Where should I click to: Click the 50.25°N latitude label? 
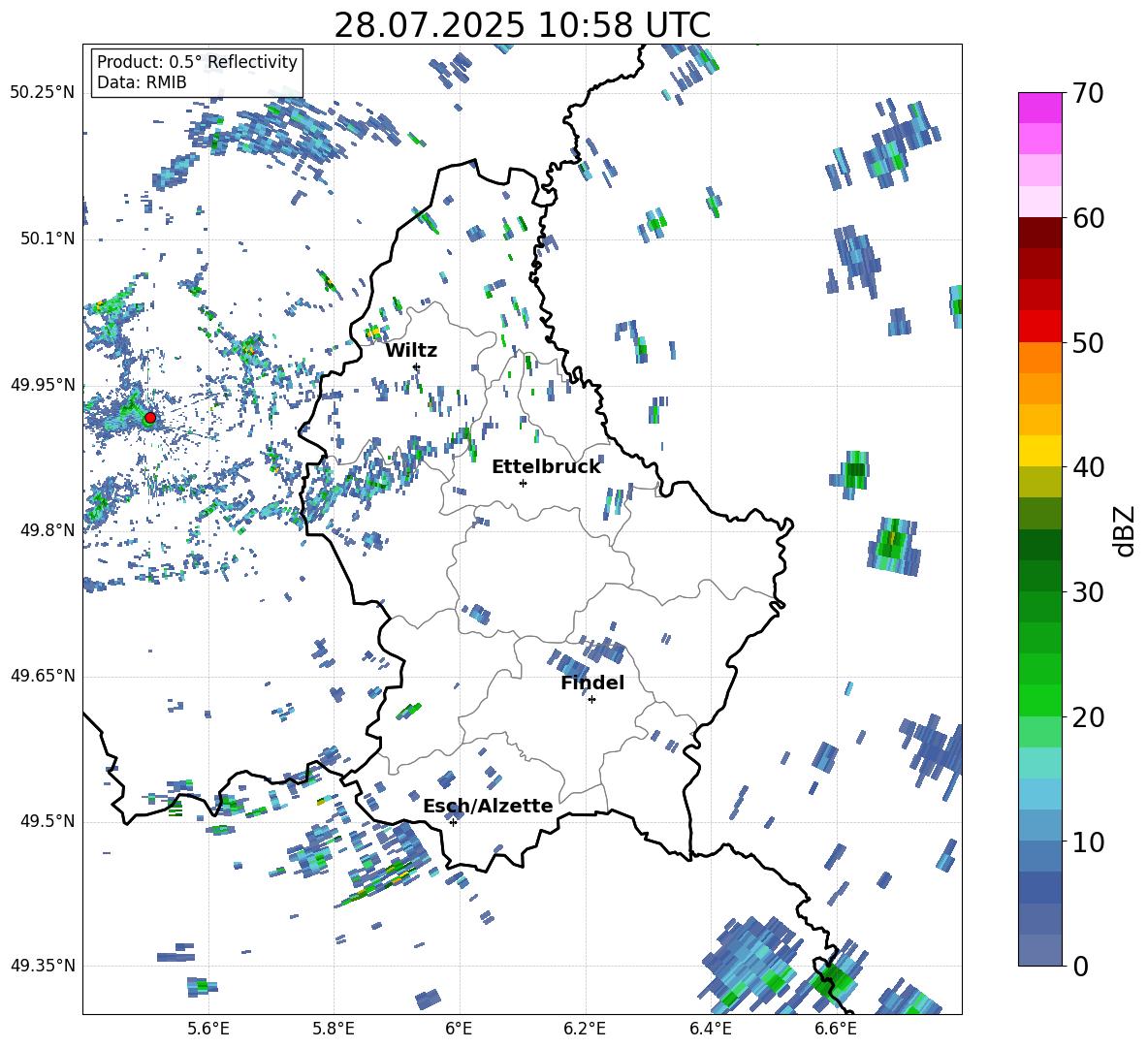[x=43, y=93]
